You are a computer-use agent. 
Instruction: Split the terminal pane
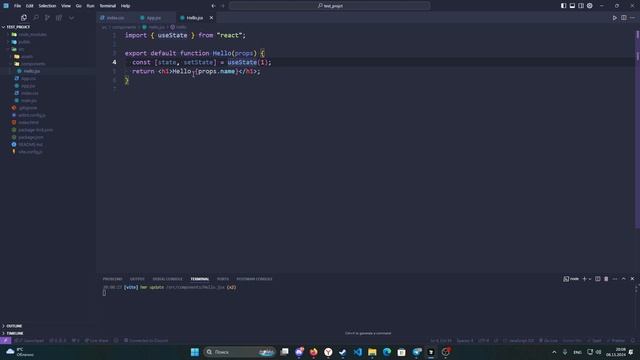598,279
